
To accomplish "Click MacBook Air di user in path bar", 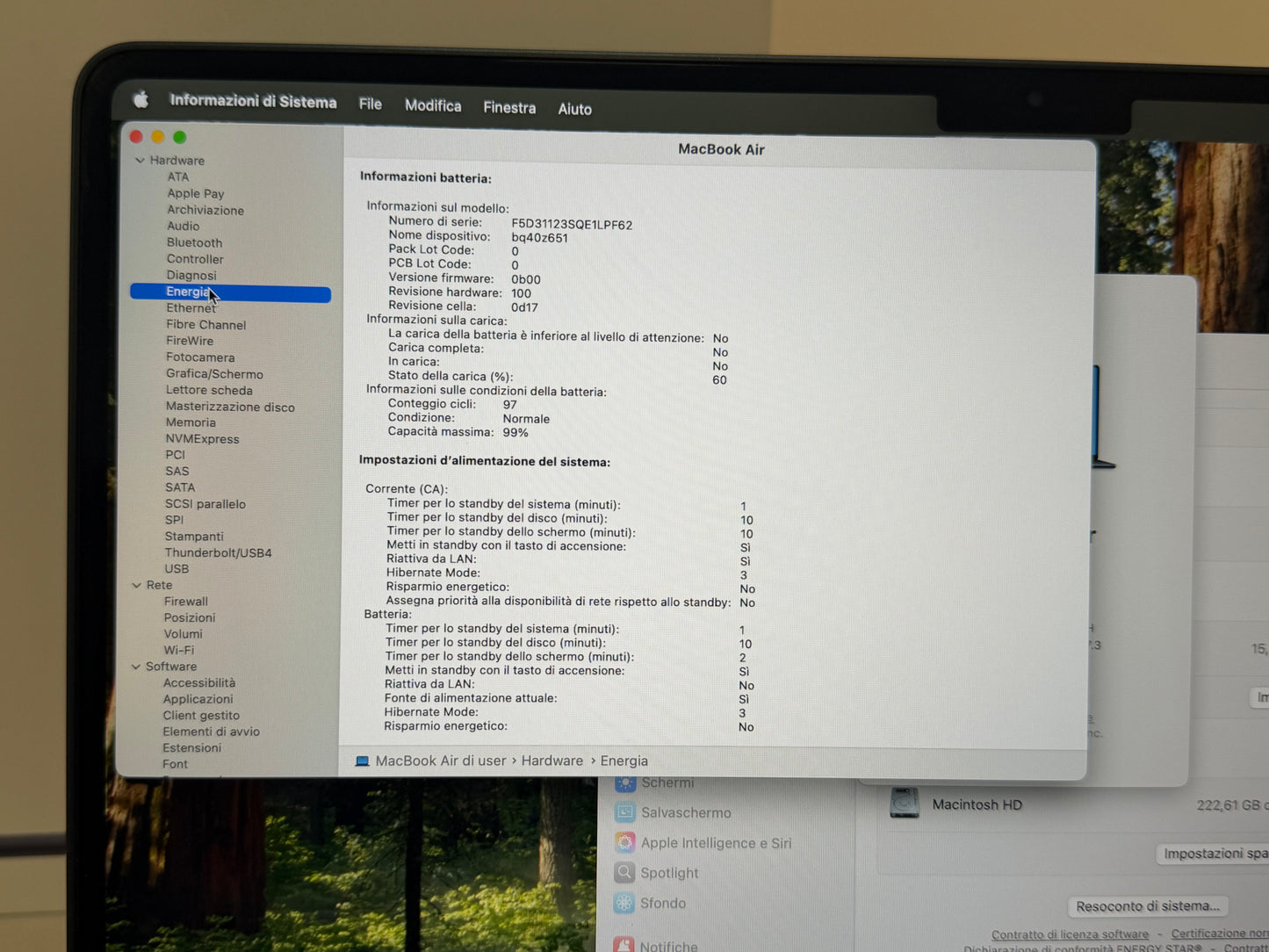I will point(441,761).
